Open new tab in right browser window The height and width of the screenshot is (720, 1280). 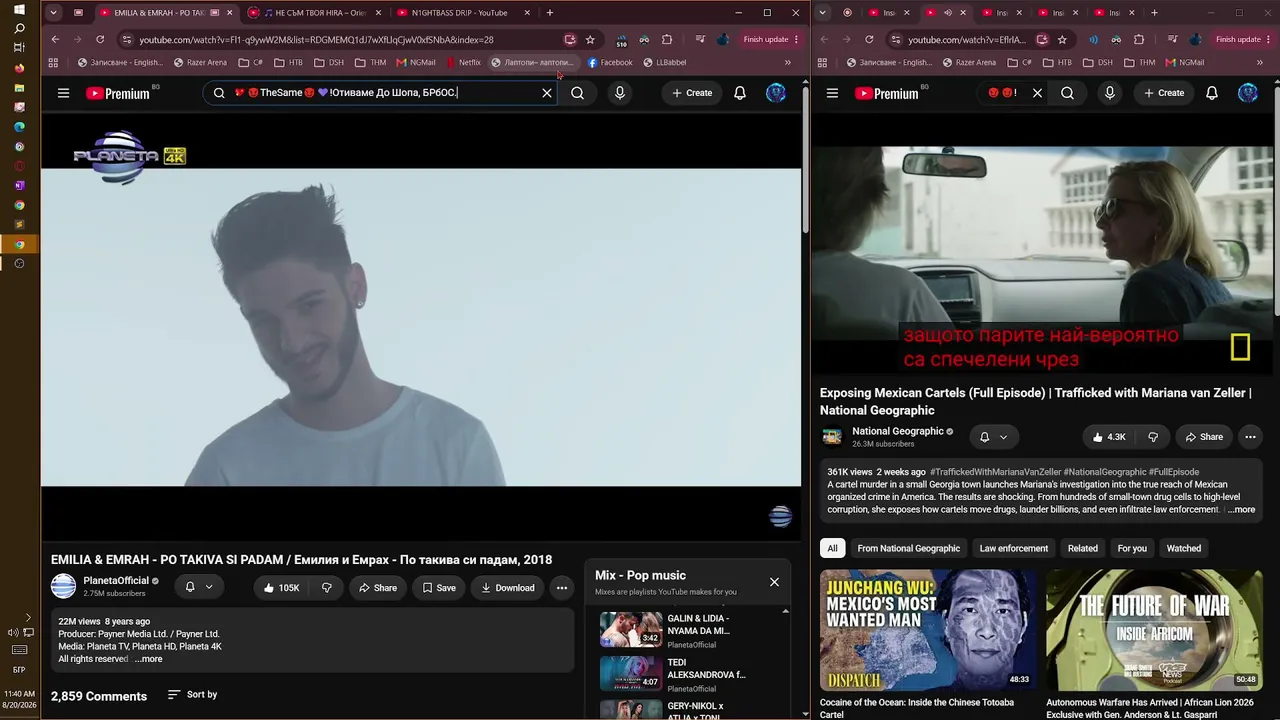pos(1154,13)
